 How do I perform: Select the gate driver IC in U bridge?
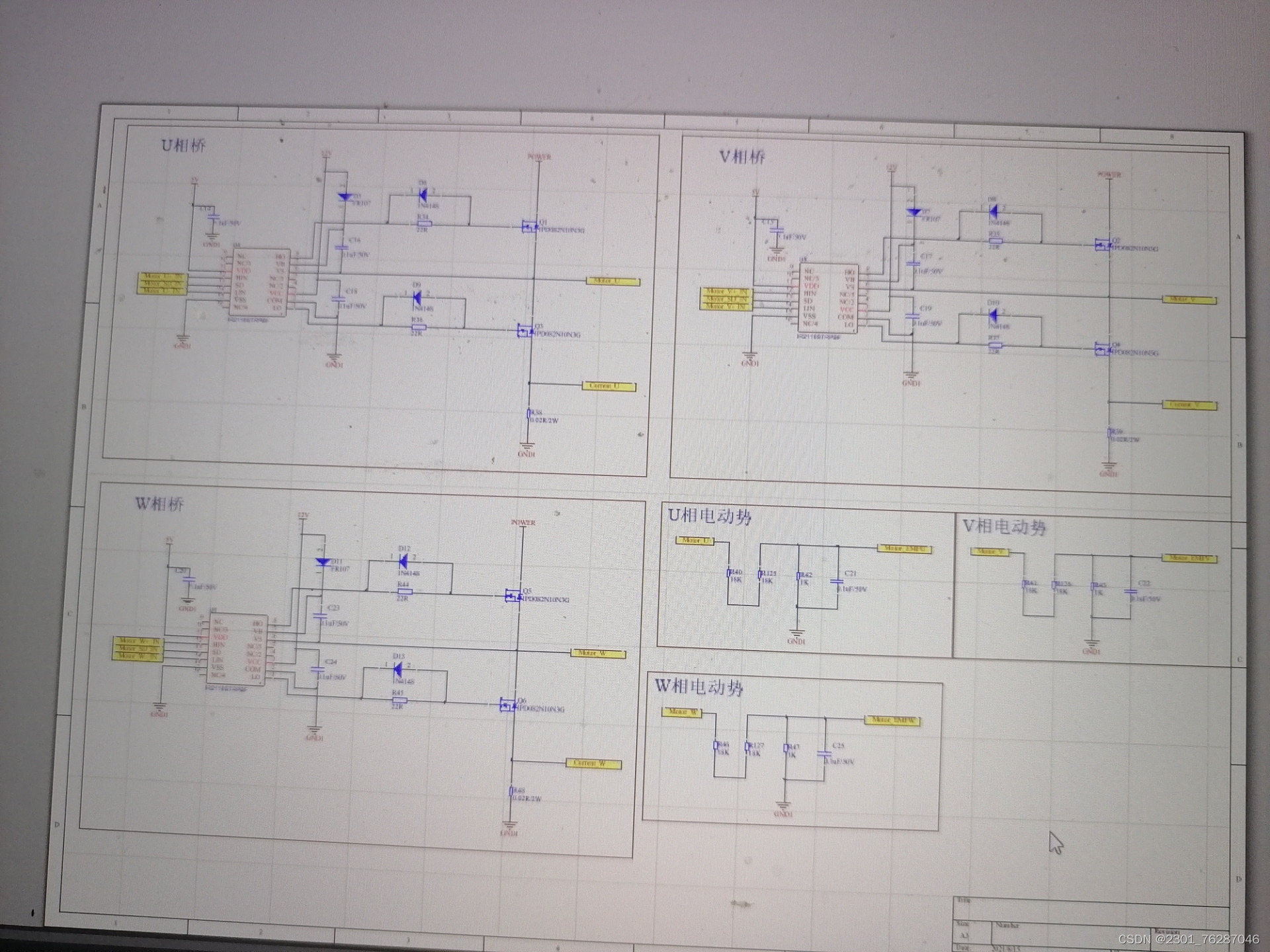[x=259, y=282]
